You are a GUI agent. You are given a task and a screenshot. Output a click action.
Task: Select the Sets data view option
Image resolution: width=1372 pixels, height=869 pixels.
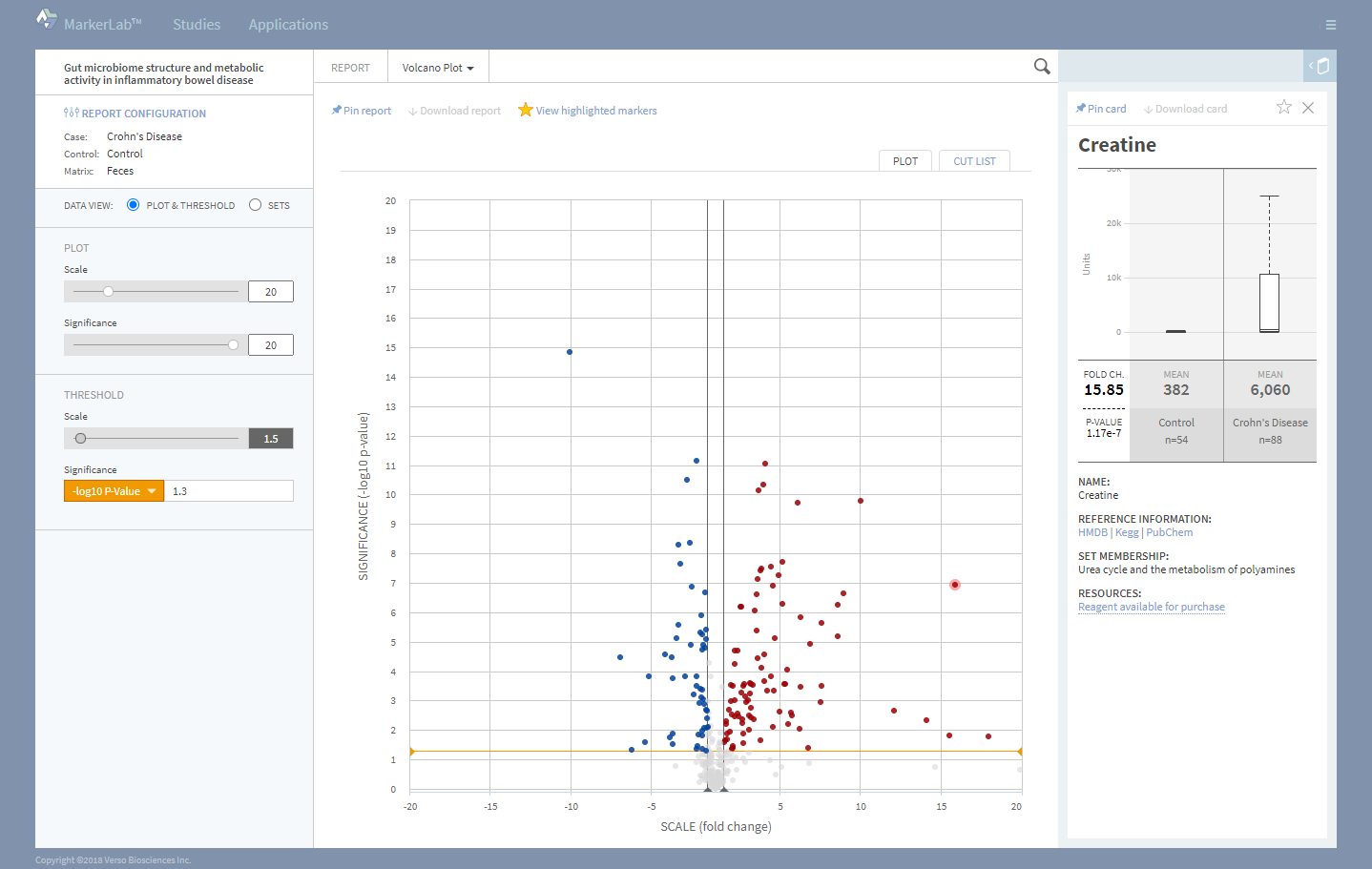pos(255,205)
